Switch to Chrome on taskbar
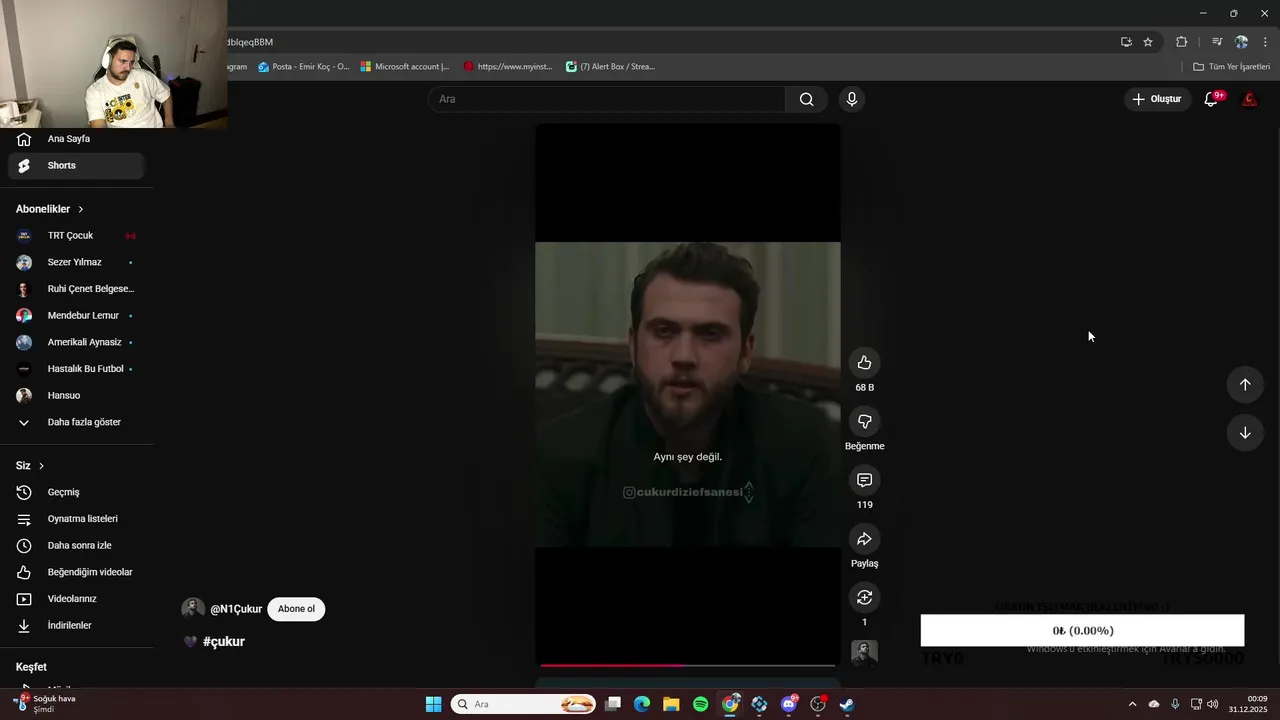This screenshot has height=720, width=1280. click(730, 704)
